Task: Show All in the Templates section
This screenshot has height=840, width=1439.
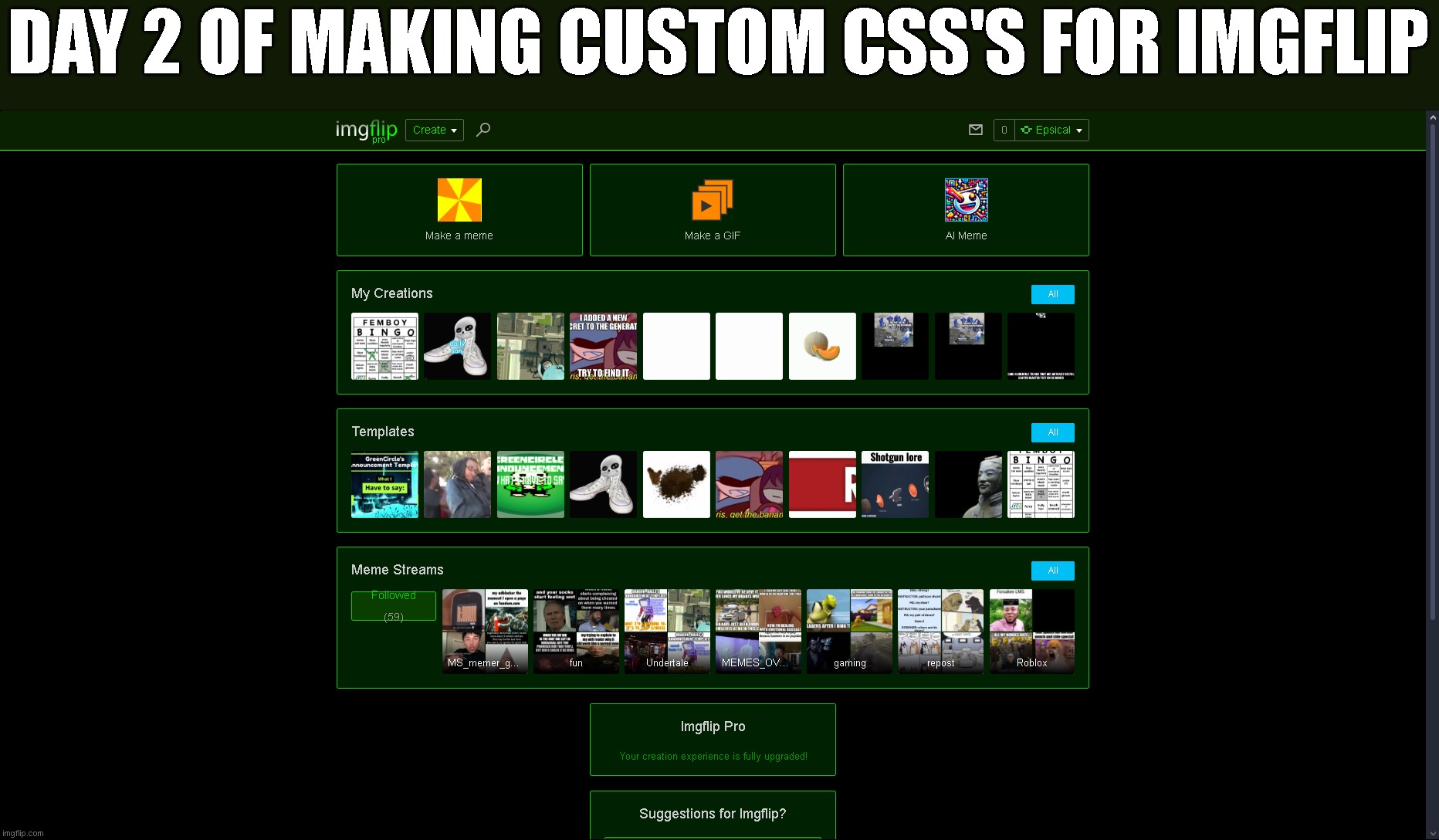Action: [1052, 432]
